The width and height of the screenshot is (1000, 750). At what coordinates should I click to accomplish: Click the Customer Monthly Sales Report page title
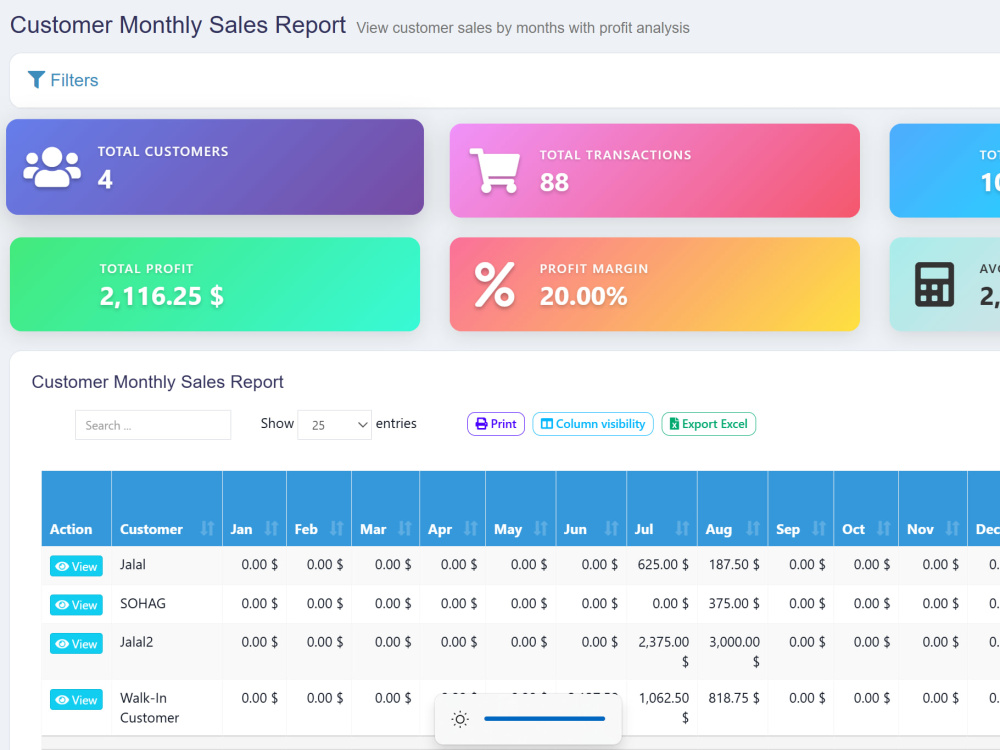(x=178, y=25)
